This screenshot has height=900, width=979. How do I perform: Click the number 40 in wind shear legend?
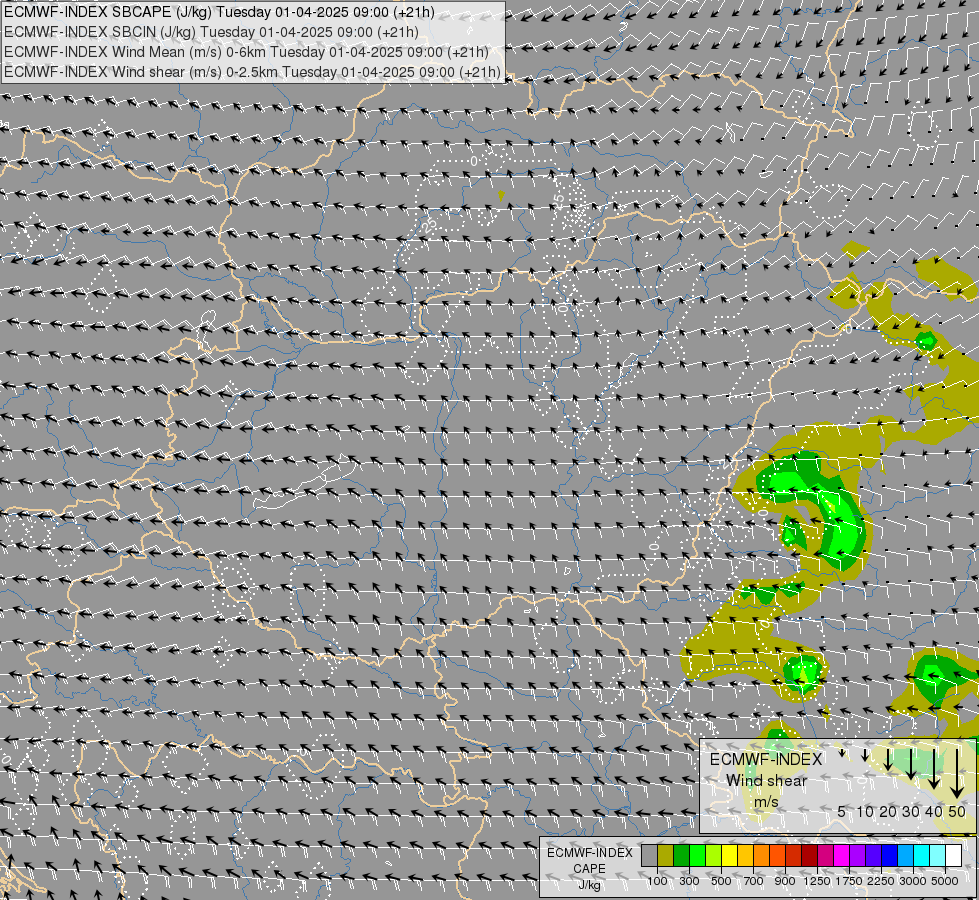click(933, 811)
